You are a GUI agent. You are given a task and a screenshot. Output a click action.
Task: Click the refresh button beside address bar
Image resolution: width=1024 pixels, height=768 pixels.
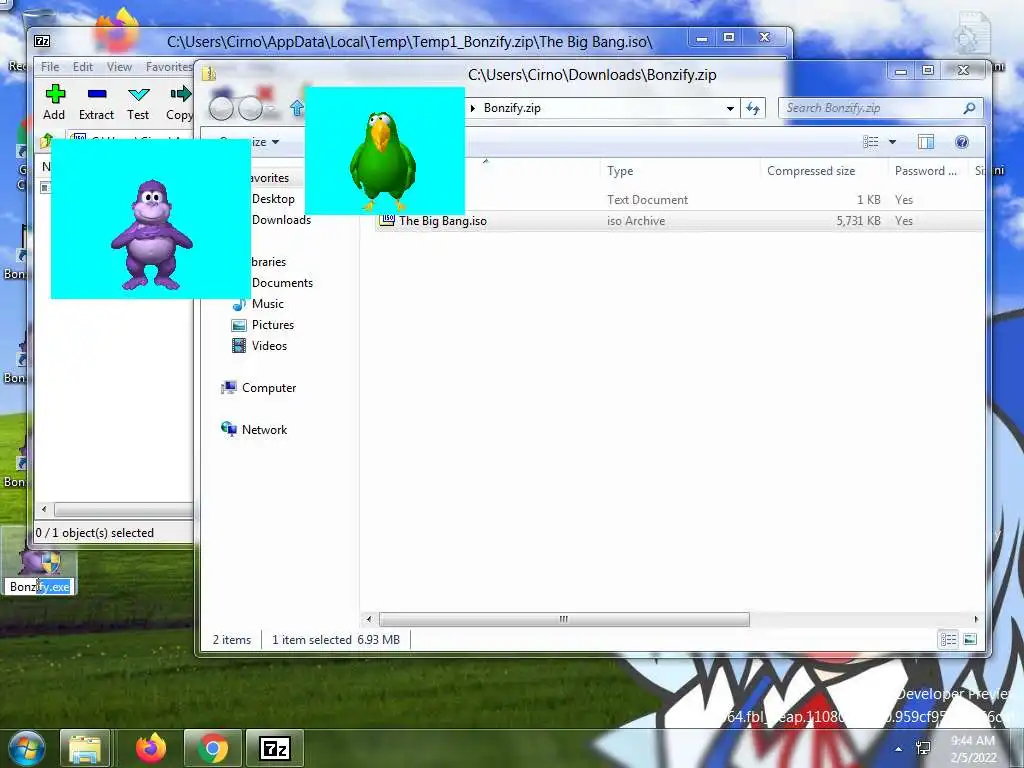753,108
